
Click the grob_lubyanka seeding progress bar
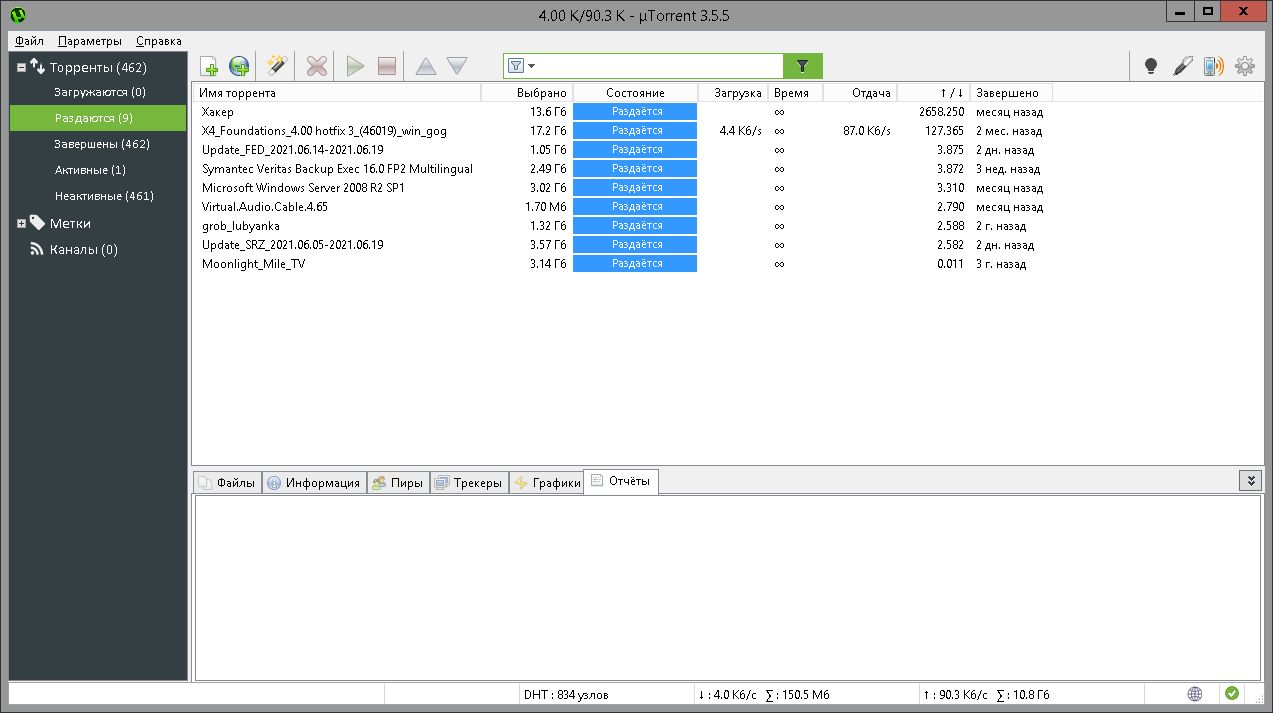point(635,226)
